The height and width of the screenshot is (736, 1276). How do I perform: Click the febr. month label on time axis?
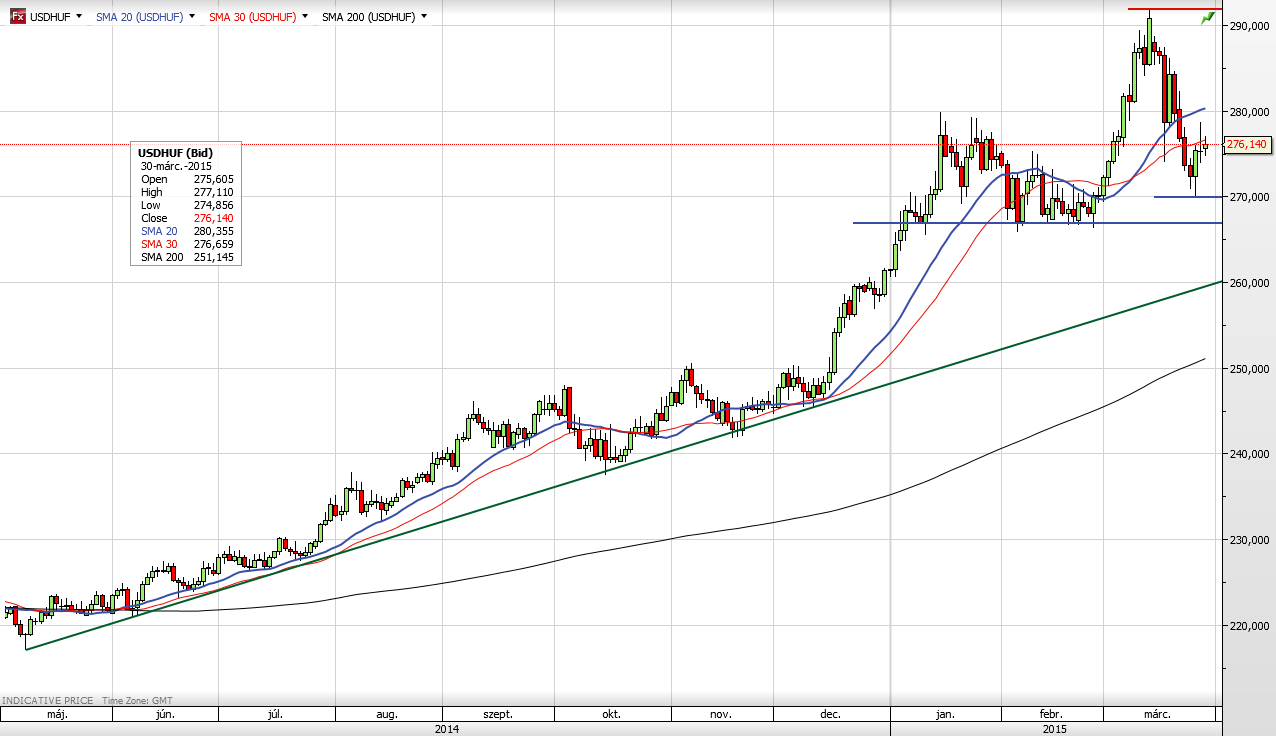(1050, 715)
